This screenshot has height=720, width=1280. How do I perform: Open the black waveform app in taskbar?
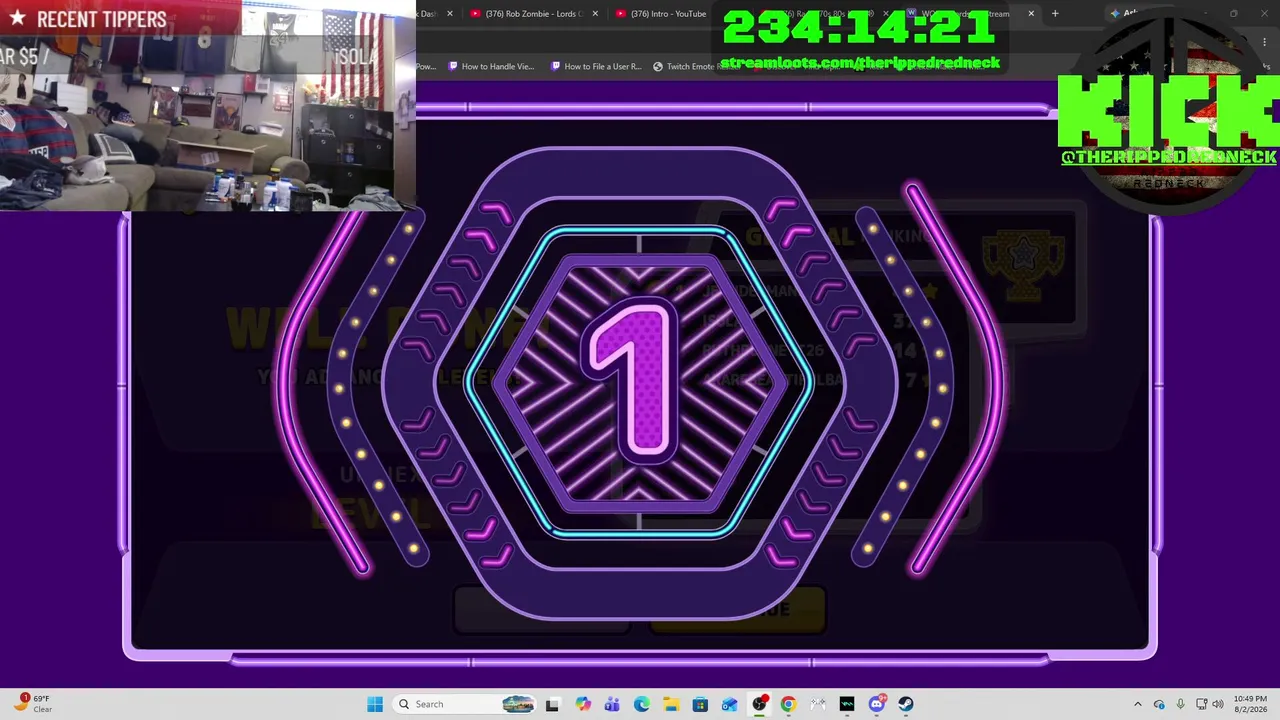pyautogui.click(x=847, y=704)
